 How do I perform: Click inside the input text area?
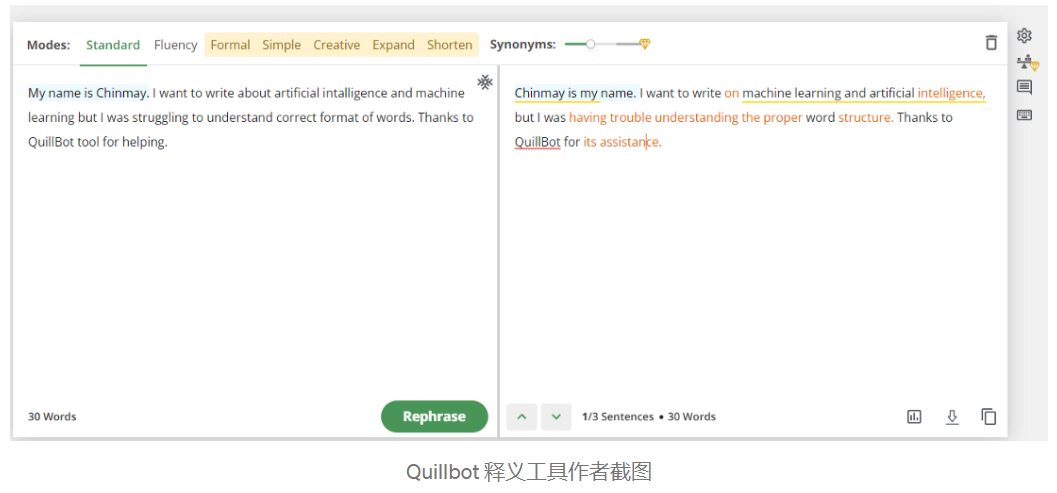point(255,232)
